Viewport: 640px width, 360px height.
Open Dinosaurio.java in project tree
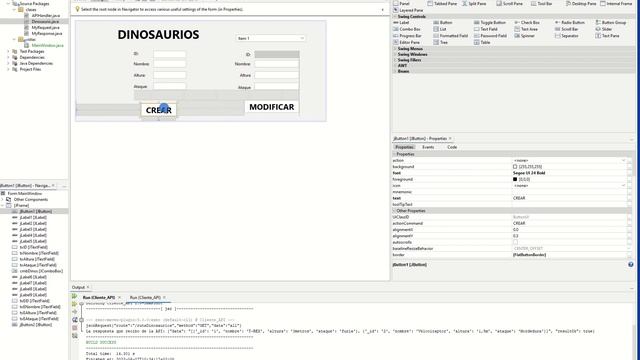coord(45,21)
